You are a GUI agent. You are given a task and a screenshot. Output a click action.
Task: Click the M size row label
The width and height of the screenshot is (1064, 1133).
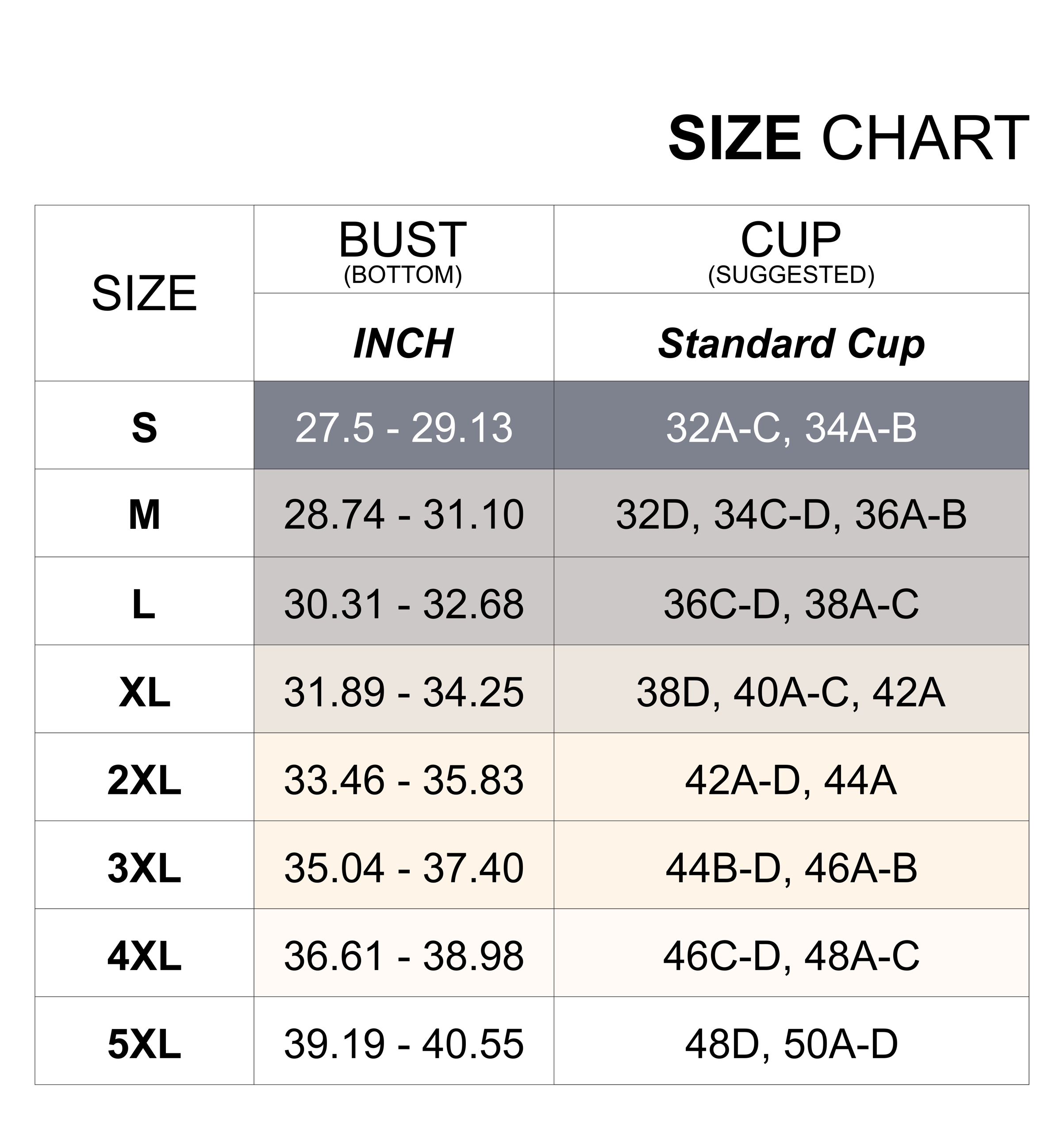click(144, 513)
